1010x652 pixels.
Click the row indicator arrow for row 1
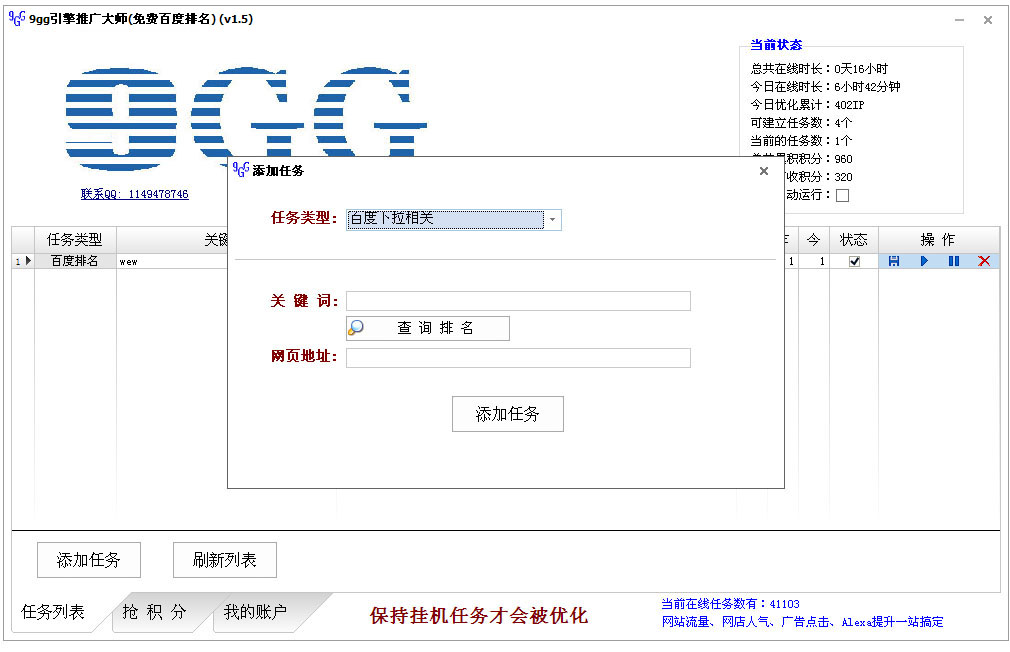(28, 261)
